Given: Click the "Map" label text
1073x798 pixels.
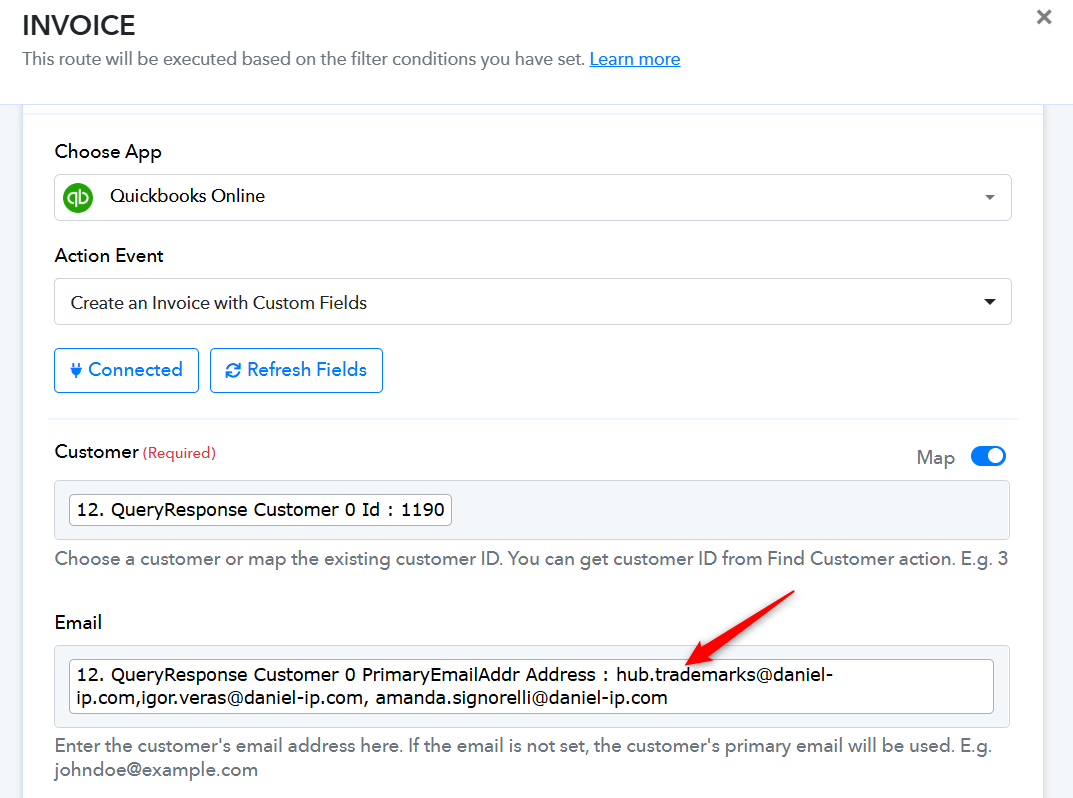Looking at the screenshot, I should (x=935, y=457).
